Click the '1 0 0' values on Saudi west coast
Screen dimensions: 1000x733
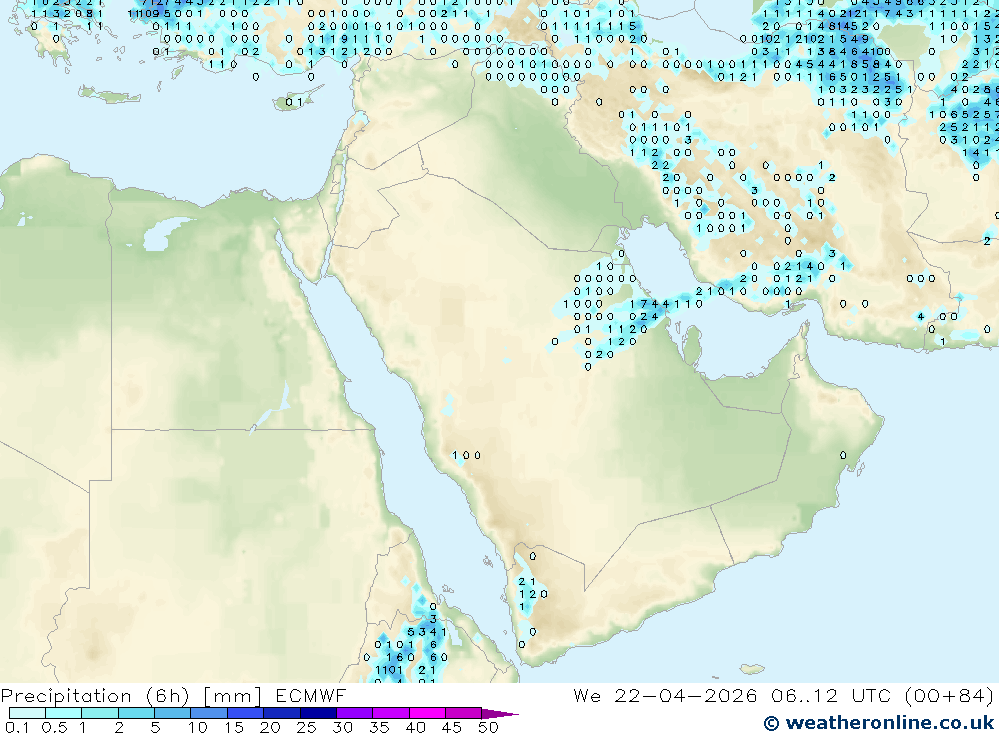point(466,455)
